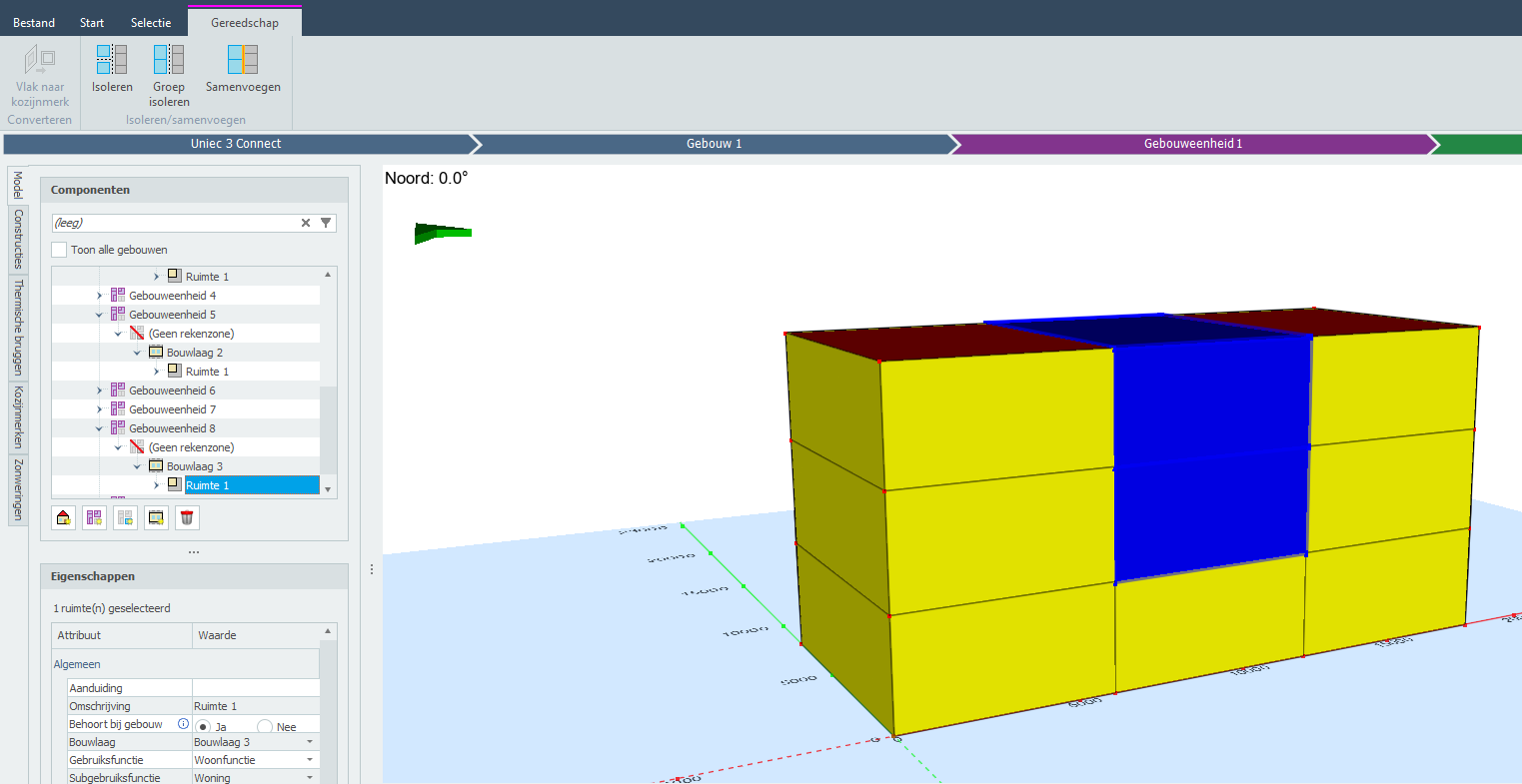Delete selected component with trash icon

tap(187, 517)
